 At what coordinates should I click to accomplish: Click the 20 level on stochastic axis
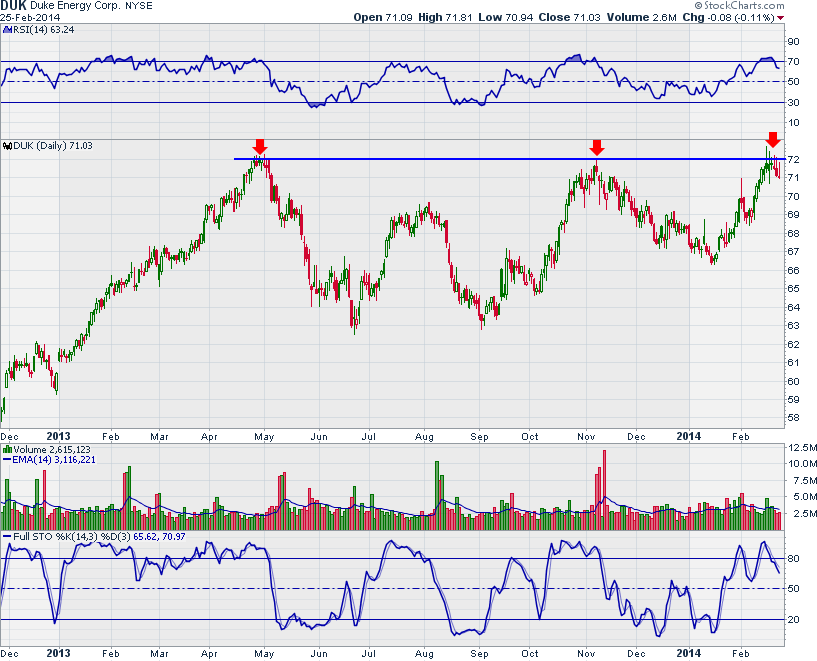793,619
